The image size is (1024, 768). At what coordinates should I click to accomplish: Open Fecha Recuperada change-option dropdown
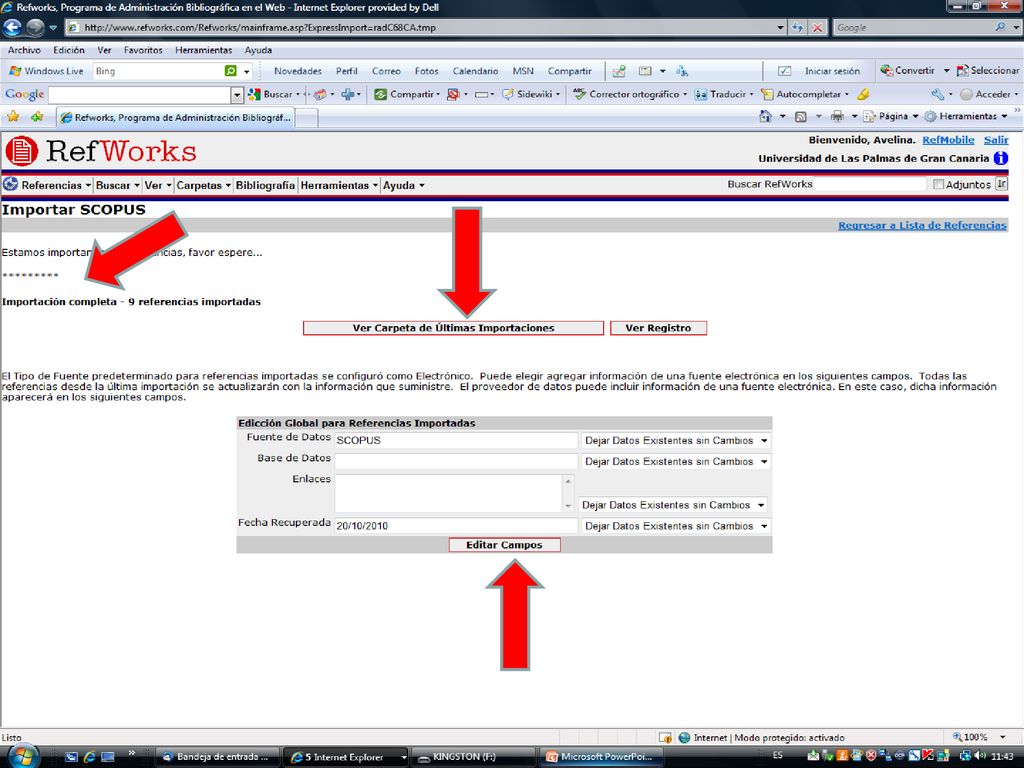(676, 526)
